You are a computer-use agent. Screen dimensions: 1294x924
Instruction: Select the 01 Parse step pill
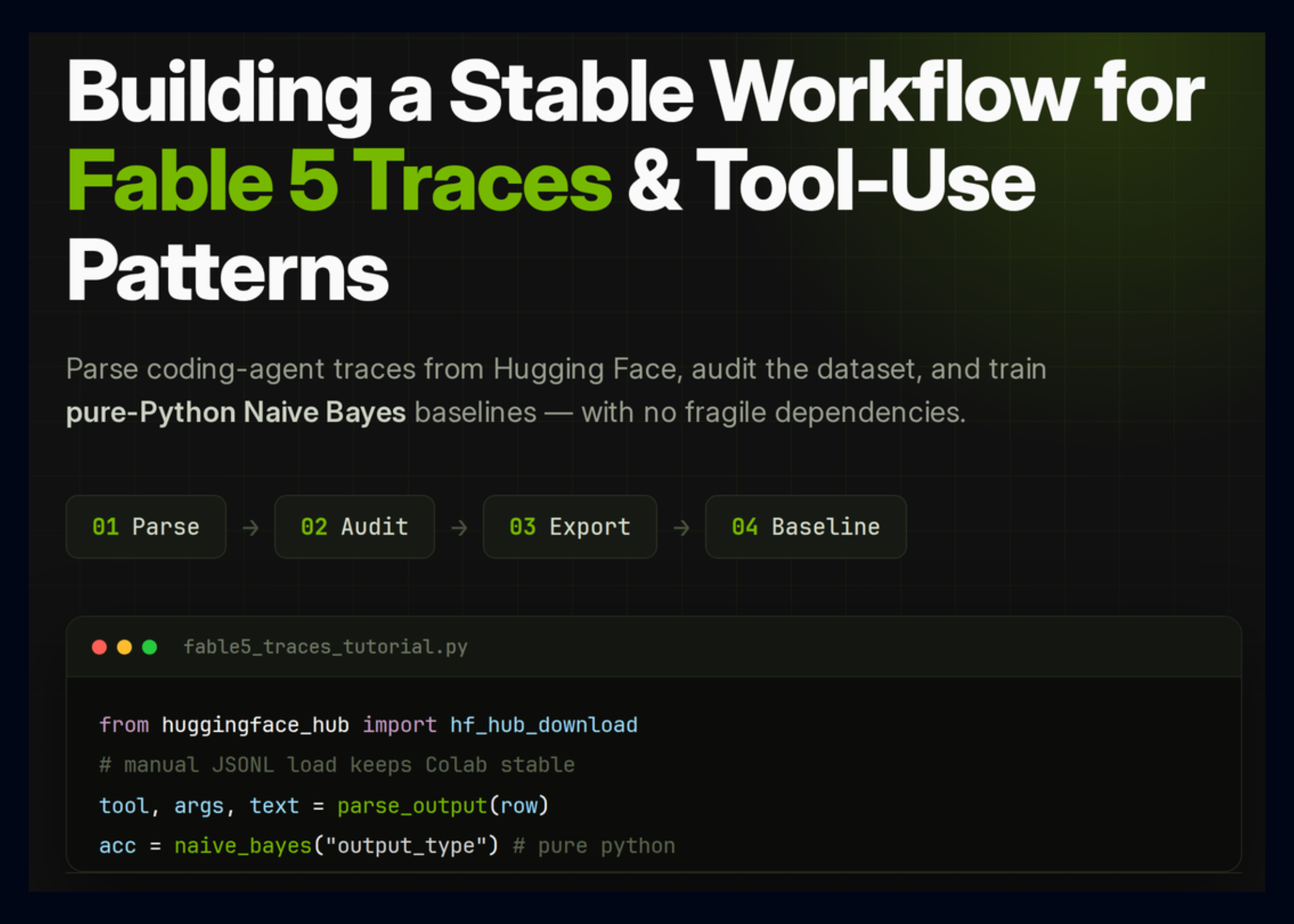[x=146, y=527]
